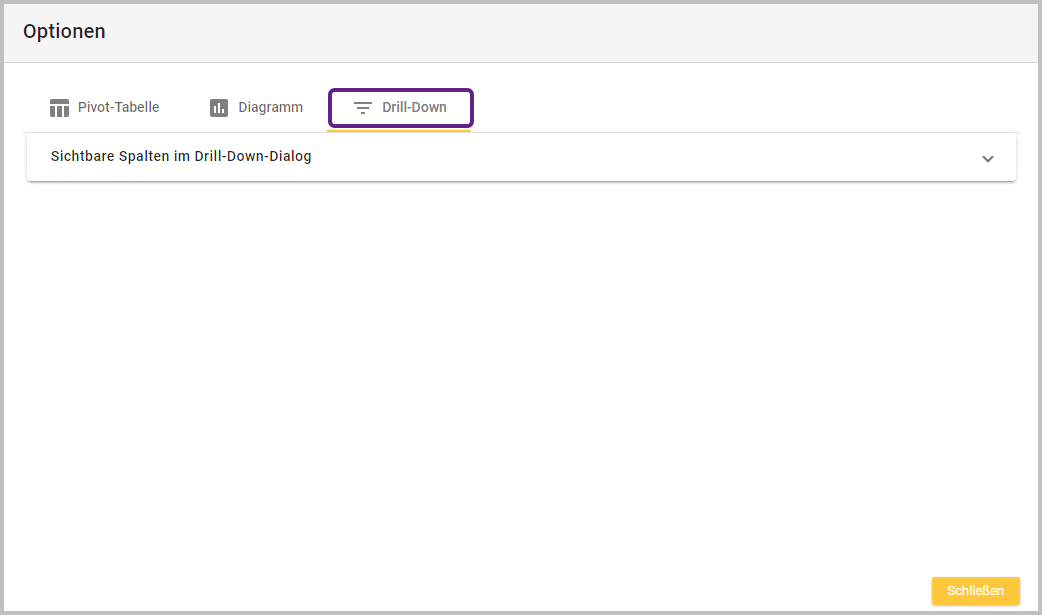Click the Optionen dialog title
Viewport: 1042px width, 615px height.
click(64, 31)
